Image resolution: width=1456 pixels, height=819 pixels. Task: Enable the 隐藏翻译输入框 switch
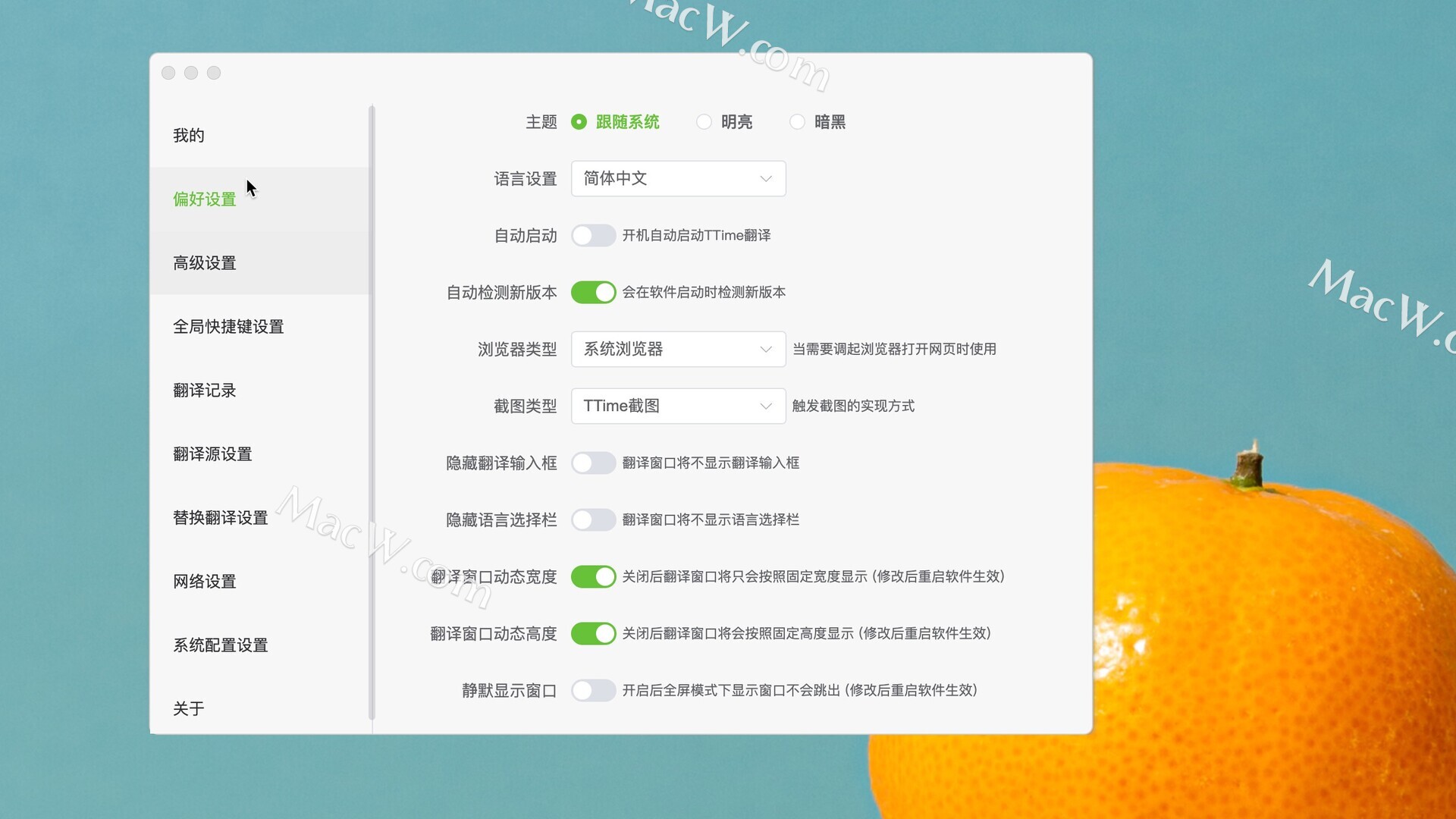point(593,463)
